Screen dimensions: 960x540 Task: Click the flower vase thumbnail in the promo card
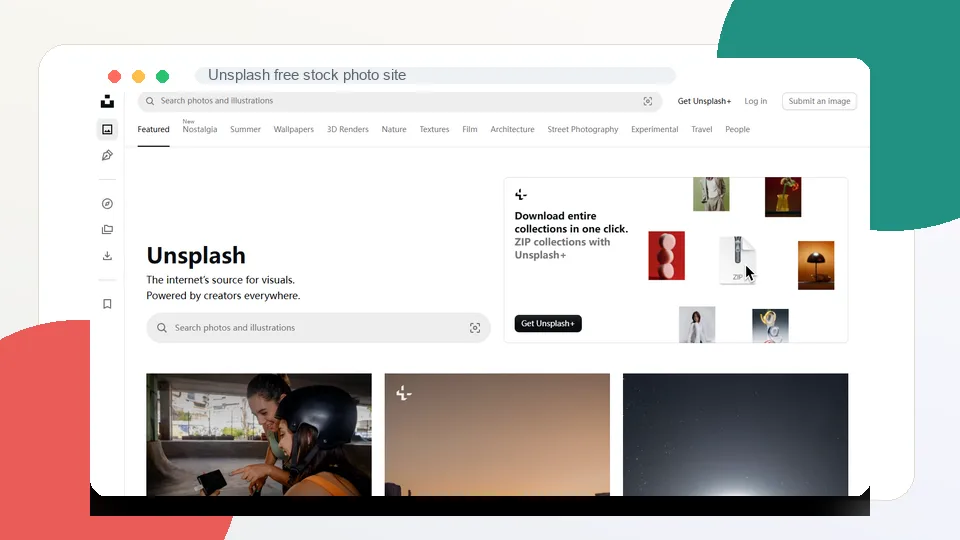click(x=783, y=197)
